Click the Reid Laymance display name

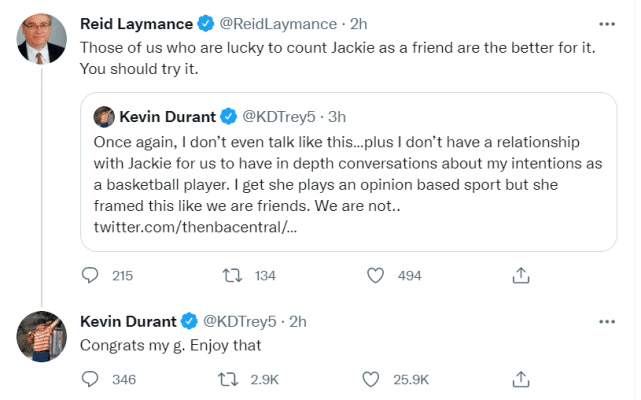point(136,24)
